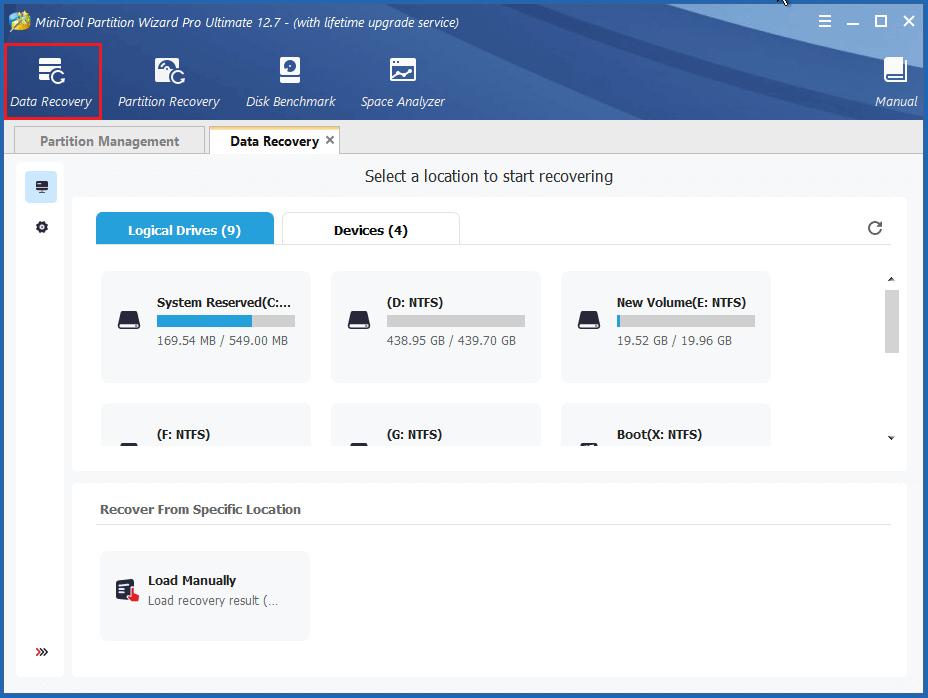This screenshot has height=698, width=928.
Task: Choose the (G: NTFS) drive card
Action: (436, 425)
